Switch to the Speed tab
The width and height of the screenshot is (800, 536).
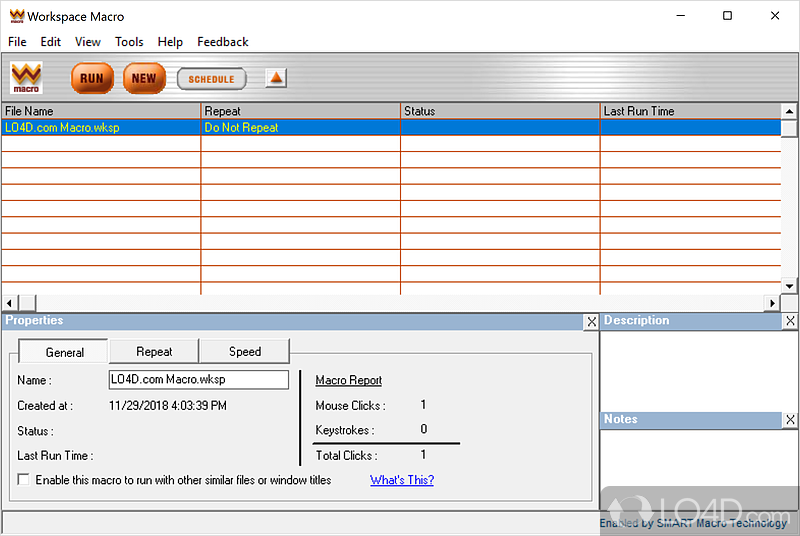coord(245,352)
